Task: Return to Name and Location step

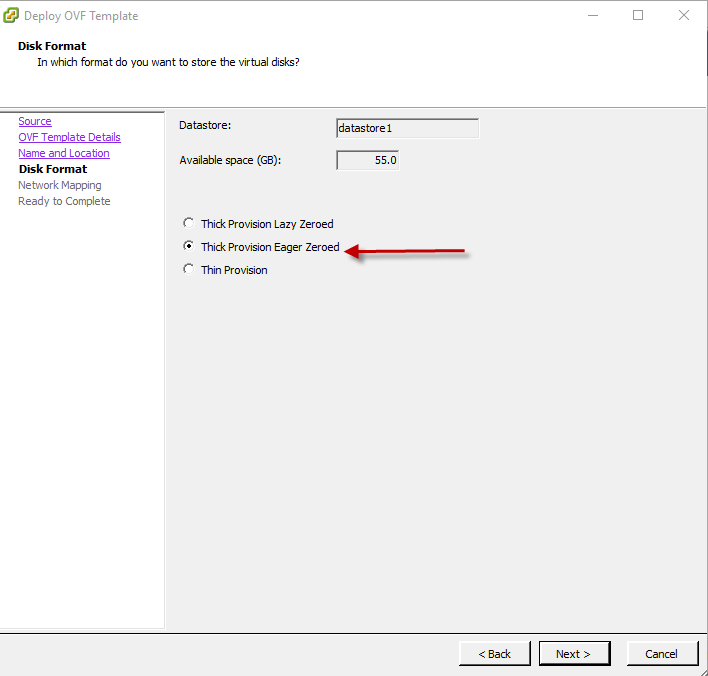Action: click(64, 153)
